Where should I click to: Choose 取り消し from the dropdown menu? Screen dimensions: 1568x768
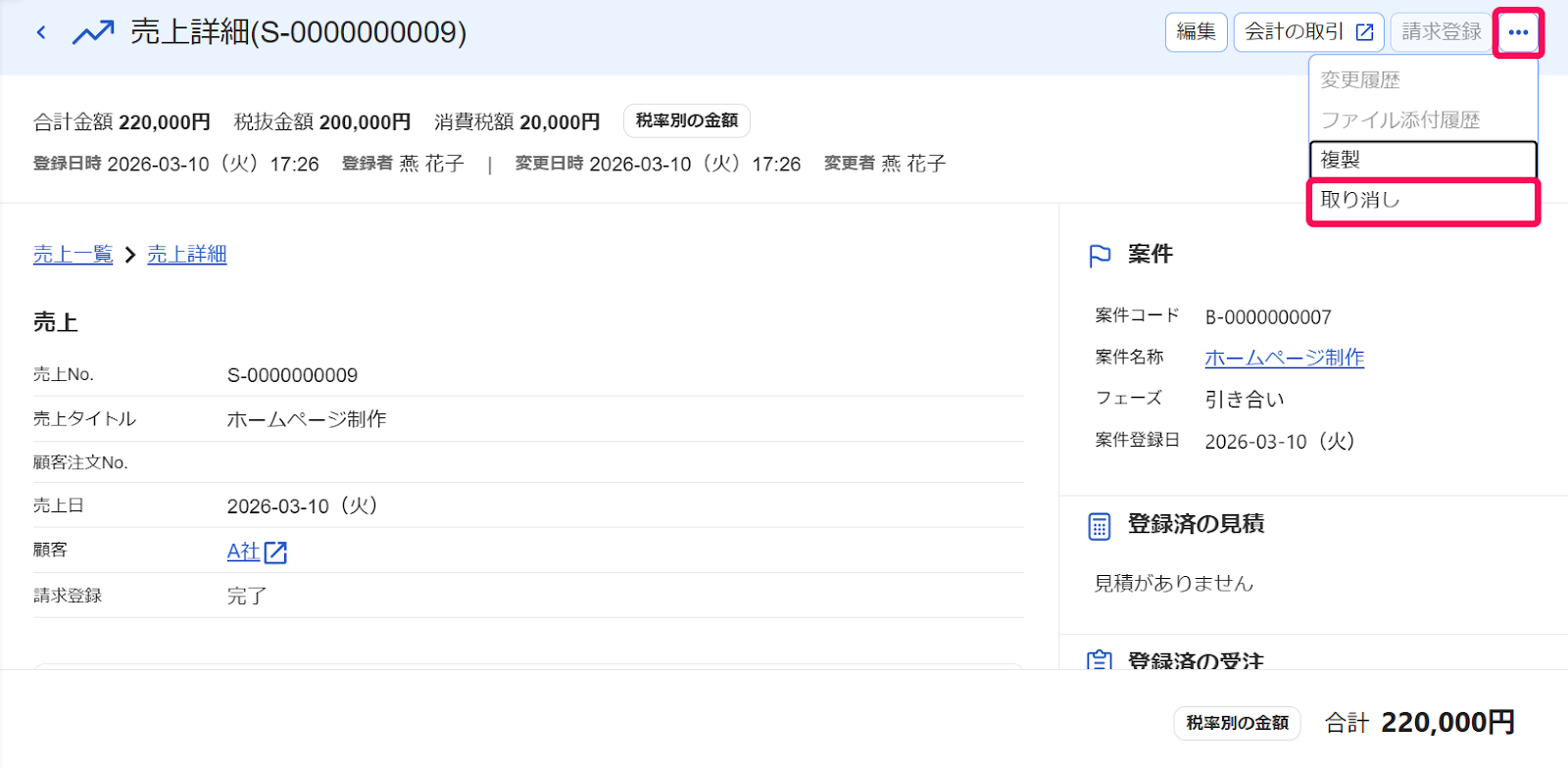(1423, 200)
